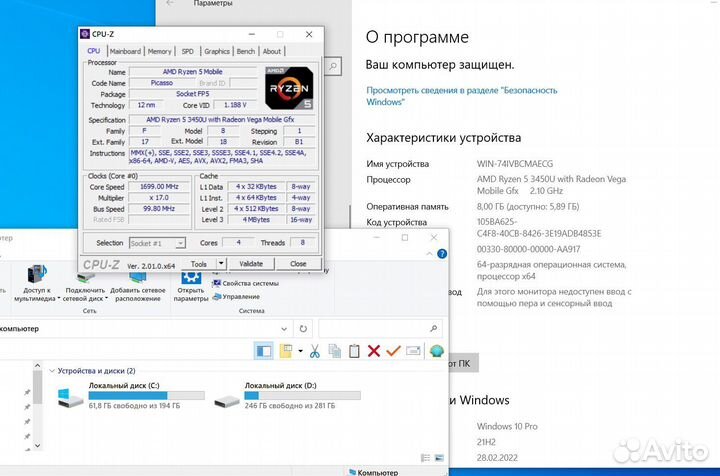Click the Paste clipboard icon
The image size is (720, 476).
354,352
